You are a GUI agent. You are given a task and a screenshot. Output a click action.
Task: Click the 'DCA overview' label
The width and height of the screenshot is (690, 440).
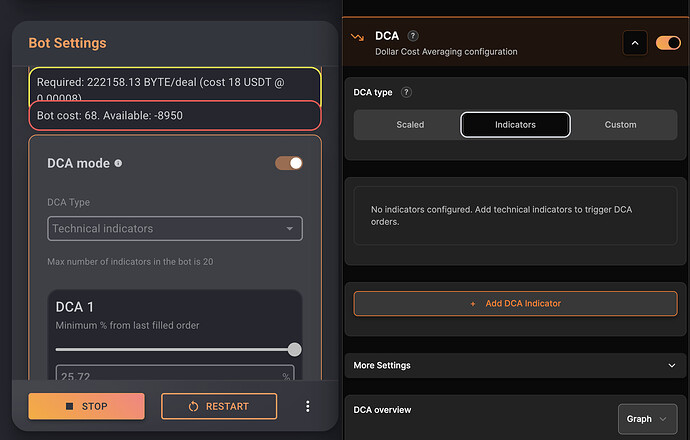[382, 410]
